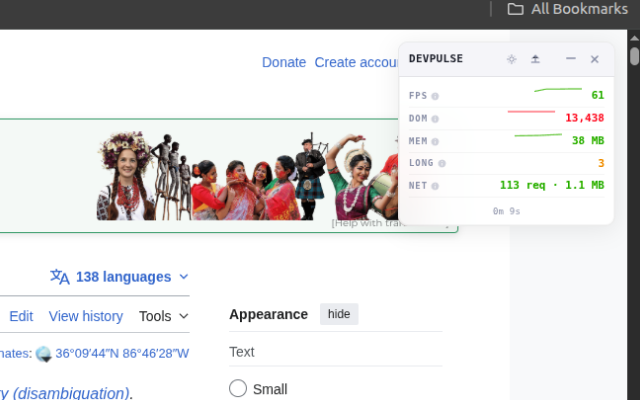
Task: Expand the 138 languages dropdown
Action: (x=119, y=277)
